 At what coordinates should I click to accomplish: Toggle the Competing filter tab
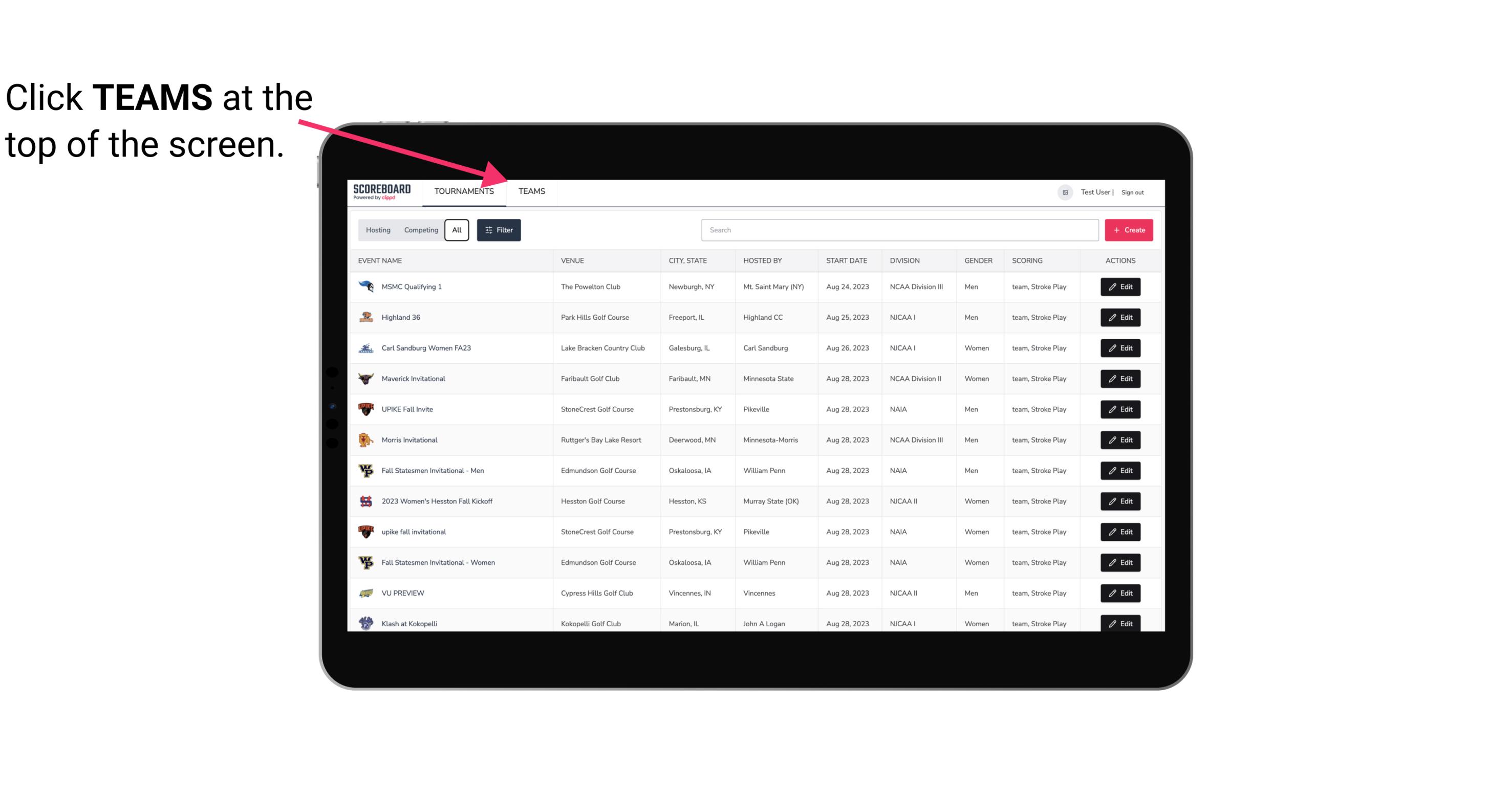click(421, 230)
